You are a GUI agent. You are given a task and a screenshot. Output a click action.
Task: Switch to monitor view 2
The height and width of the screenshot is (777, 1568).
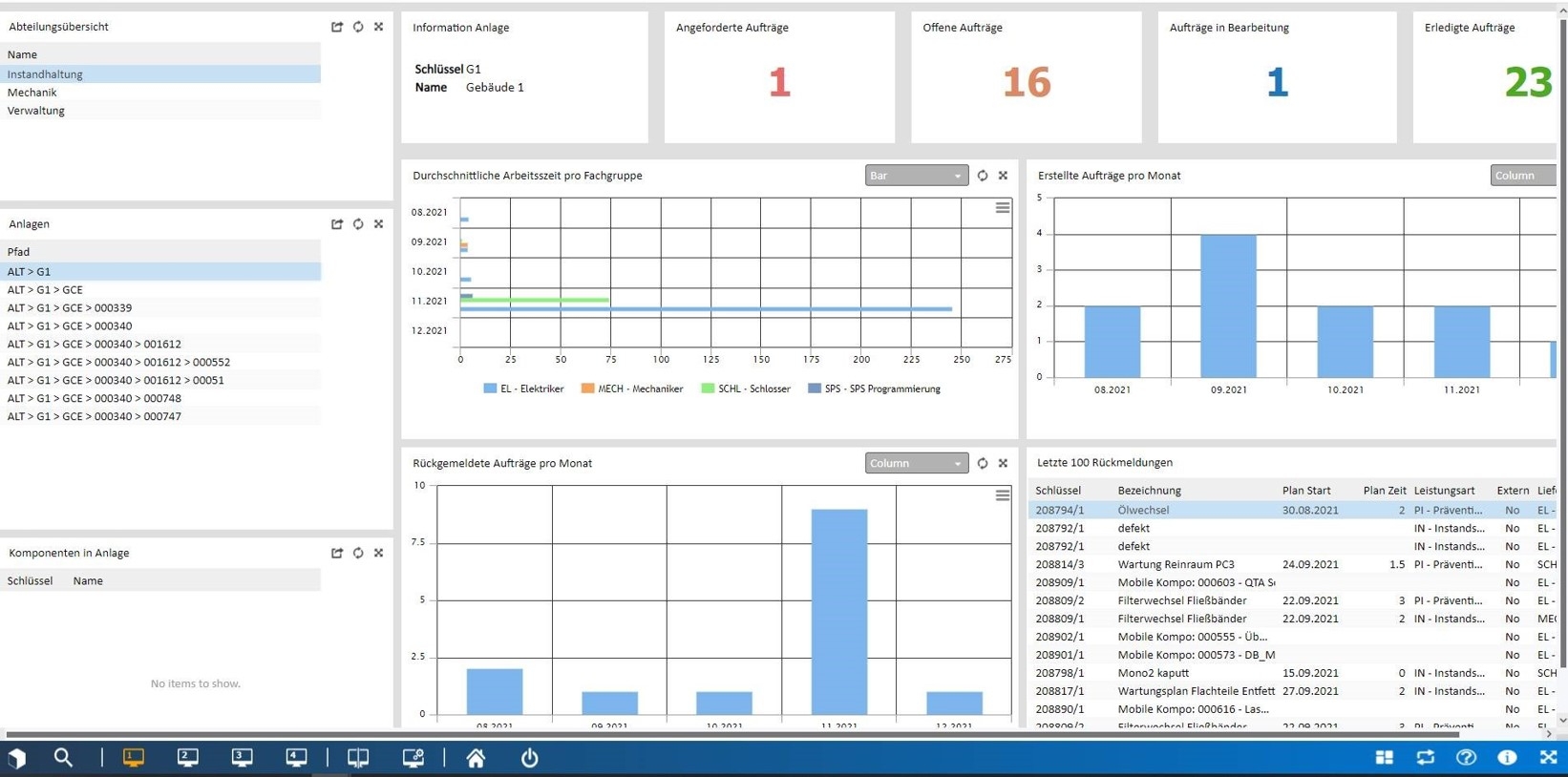coord(188,758)
